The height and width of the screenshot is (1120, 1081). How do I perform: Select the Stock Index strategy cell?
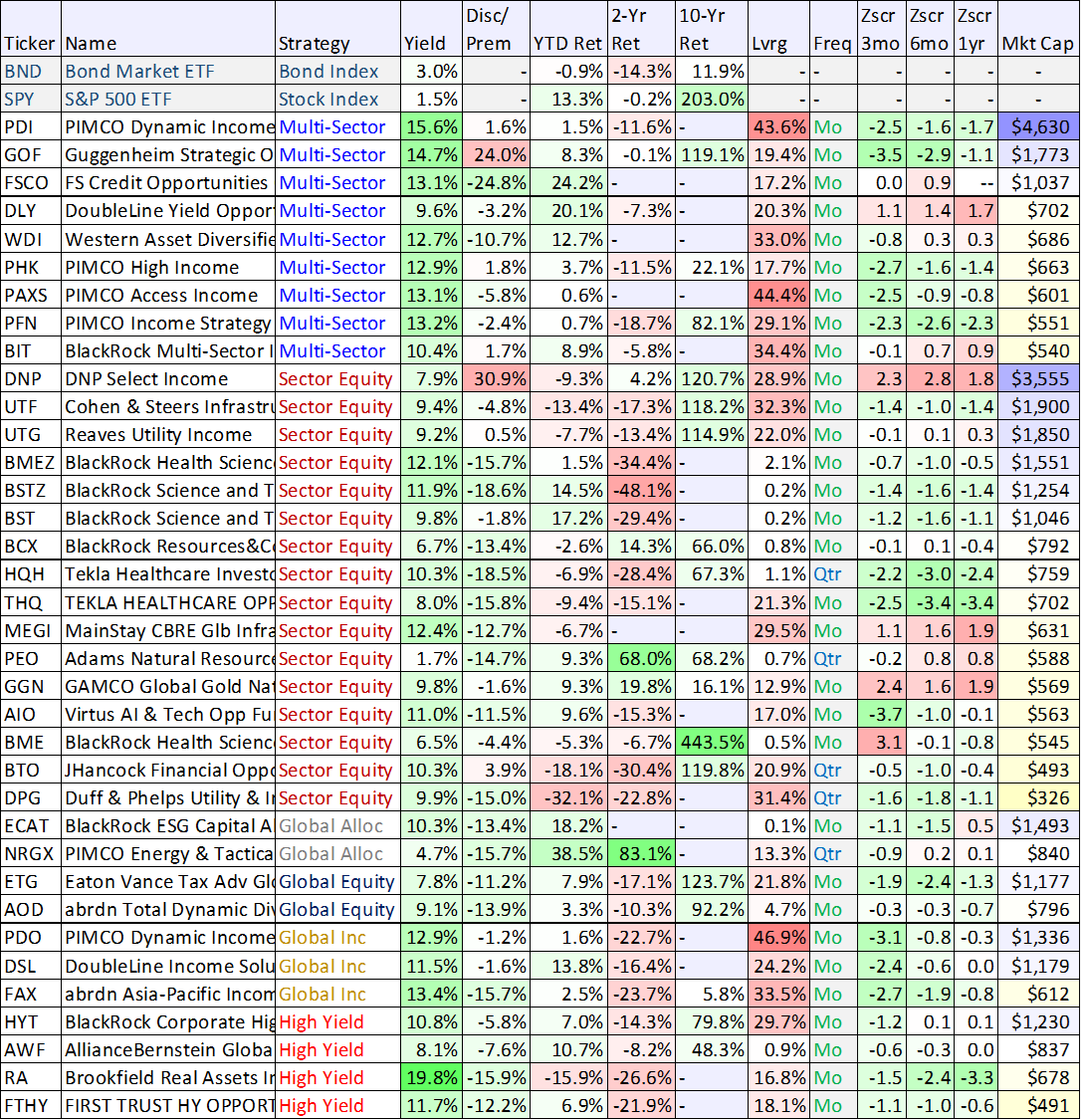coord(337,100)
